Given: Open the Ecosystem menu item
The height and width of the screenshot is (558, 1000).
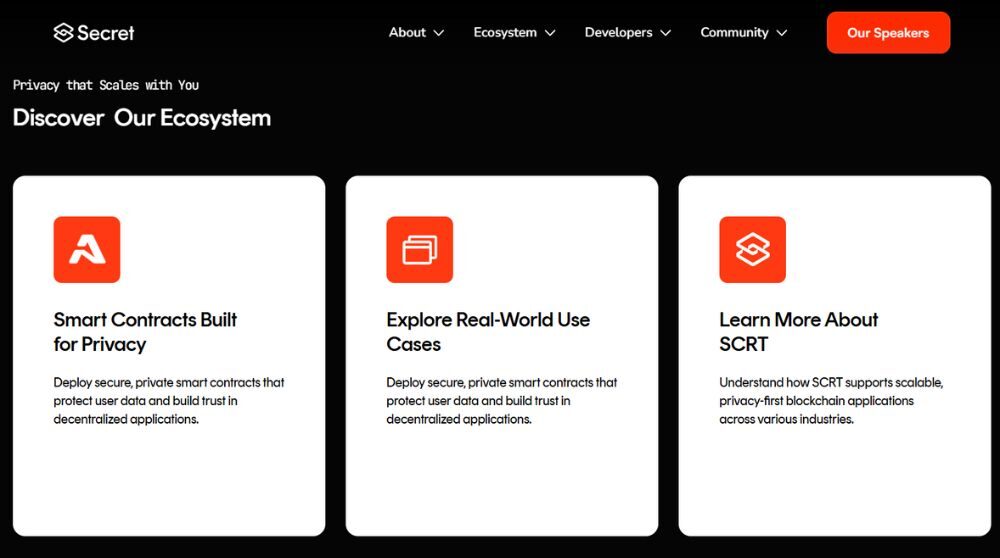Looking at the screenshot, I should pyautogui.click(x=505, y=33).
